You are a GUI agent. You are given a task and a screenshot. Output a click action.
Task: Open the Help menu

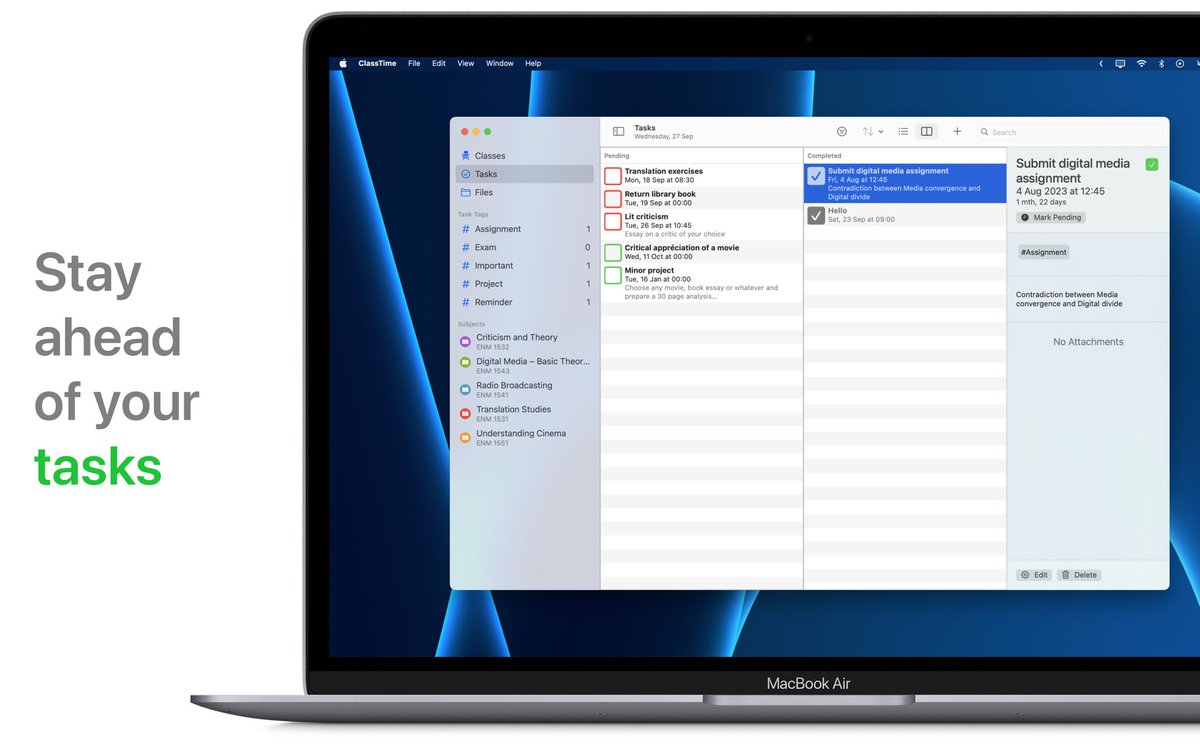533,63
